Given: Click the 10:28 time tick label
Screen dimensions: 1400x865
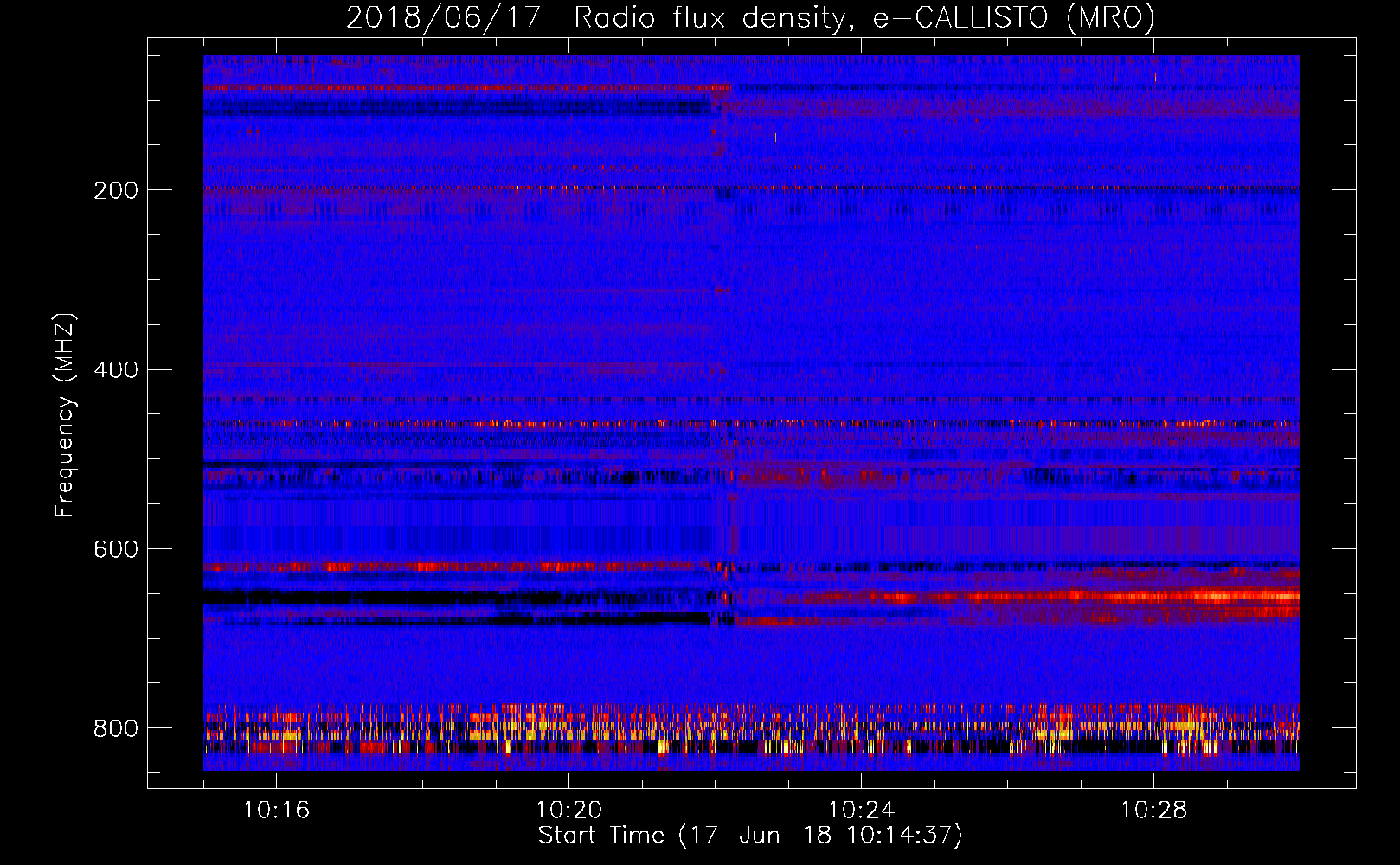Looking at the screenshot, I should coord(1153,811).
